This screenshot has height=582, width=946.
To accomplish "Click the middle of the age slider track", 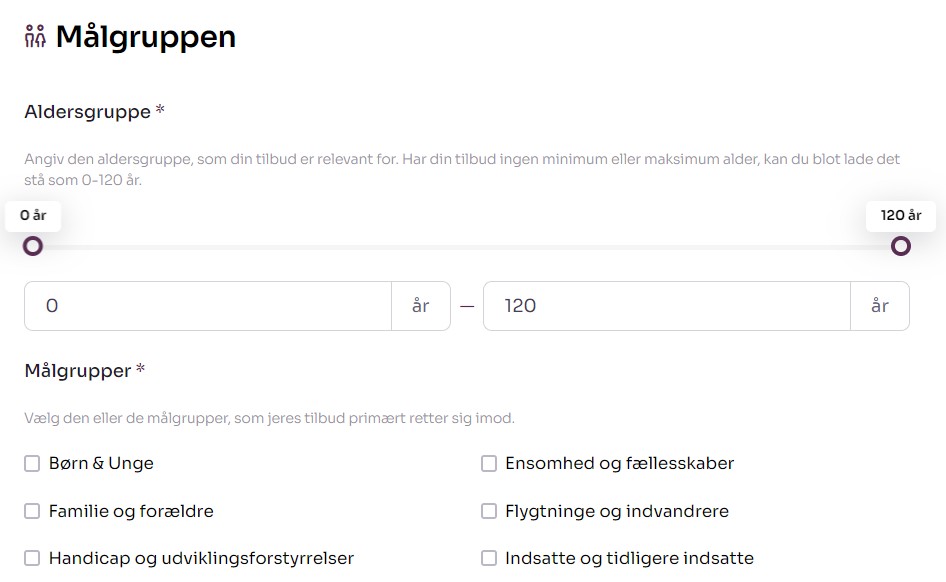I will click(467, 247).
